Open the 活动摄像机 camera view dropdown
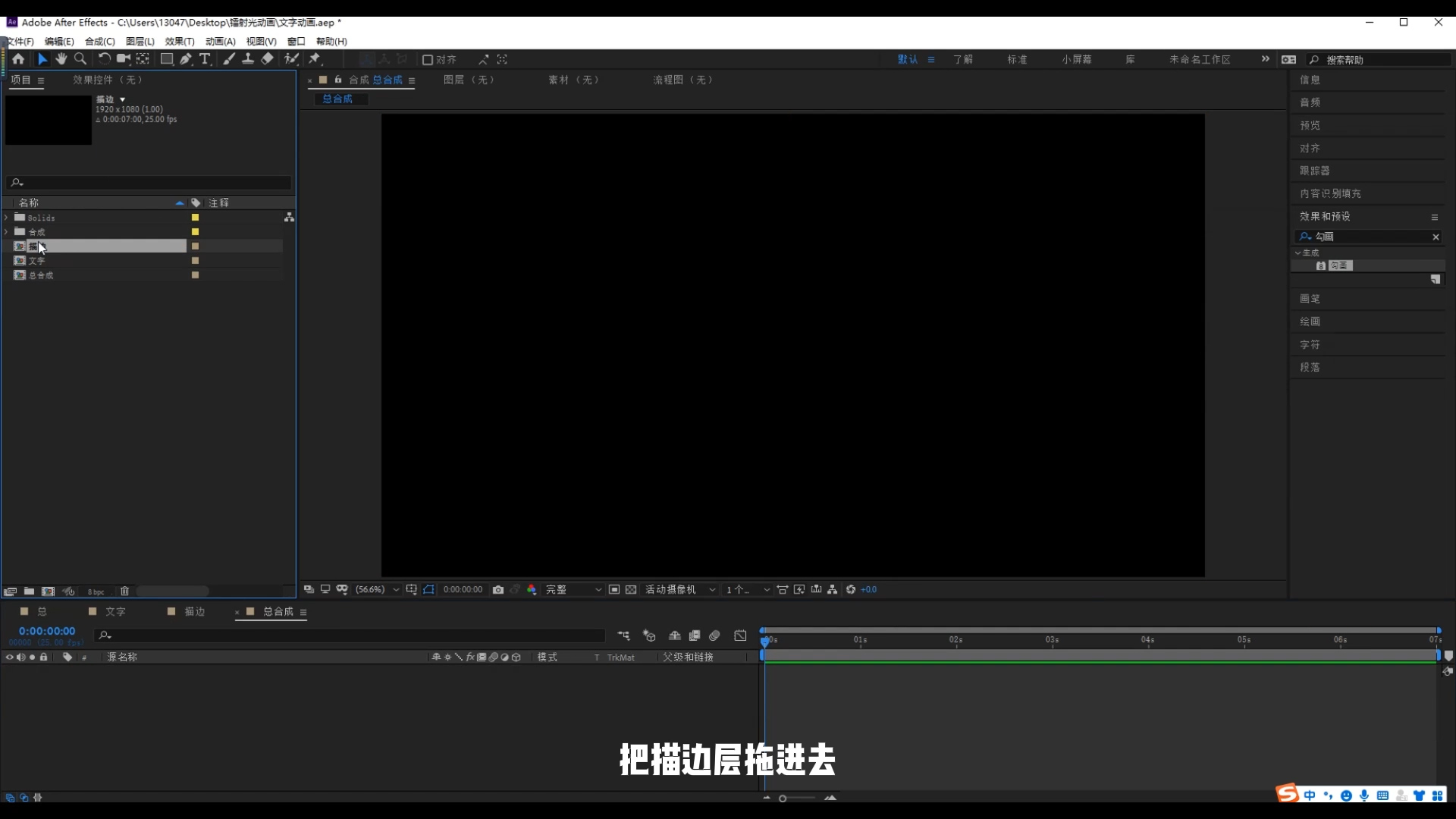Image resolution: width=1456 pixels, height=819 pixels. (x=679, y=589)
